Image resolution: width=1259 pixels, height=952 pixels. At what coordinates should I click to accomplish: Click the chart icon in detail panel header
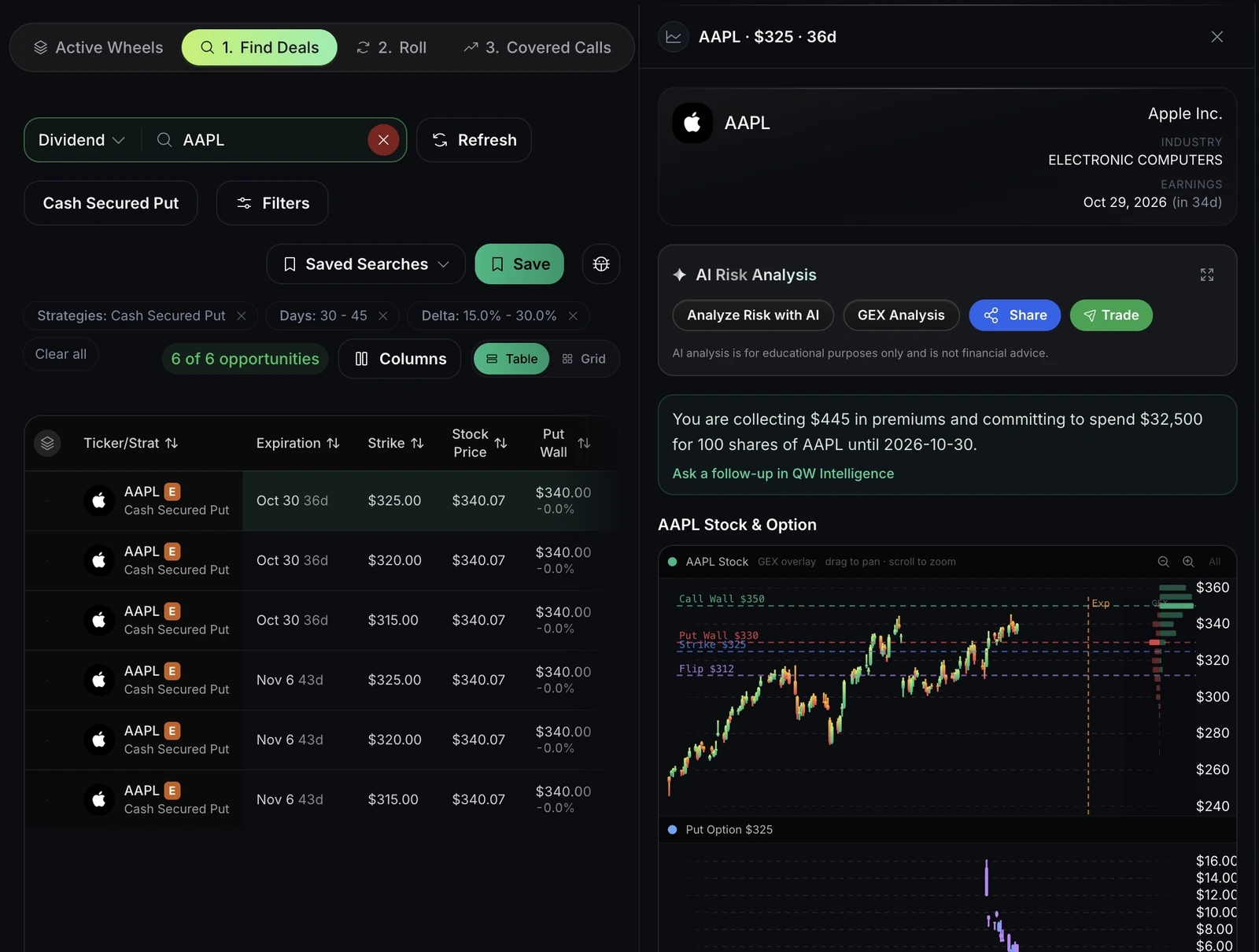pyautogui.click(x=674, y=37)
